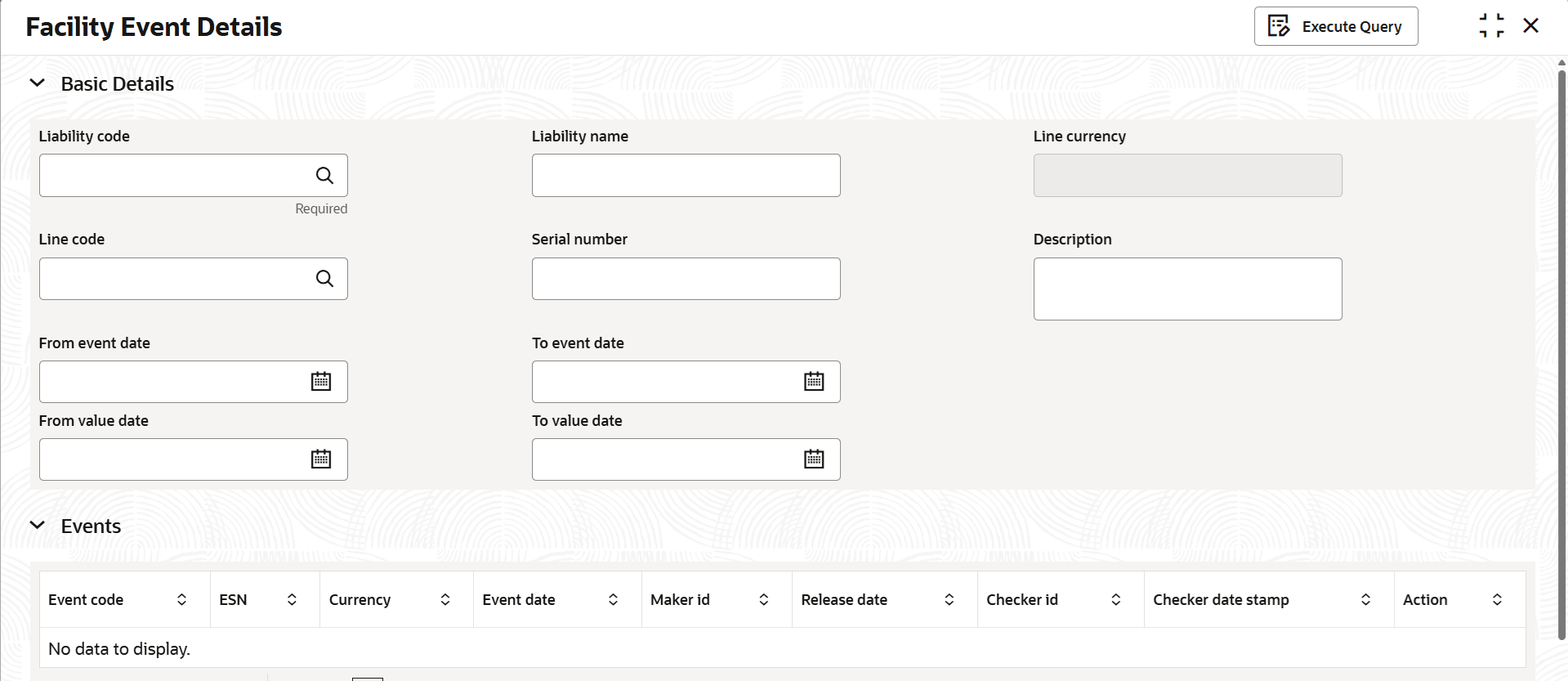Open From event date calendar picker
The image size is (1568, 681).
tap(321, 382)
